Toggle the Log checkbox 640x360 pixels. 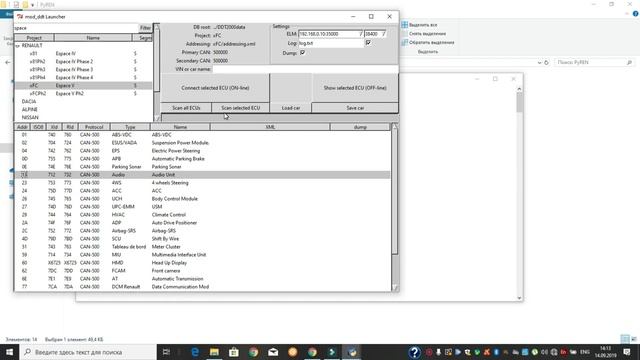click(368, 42)
